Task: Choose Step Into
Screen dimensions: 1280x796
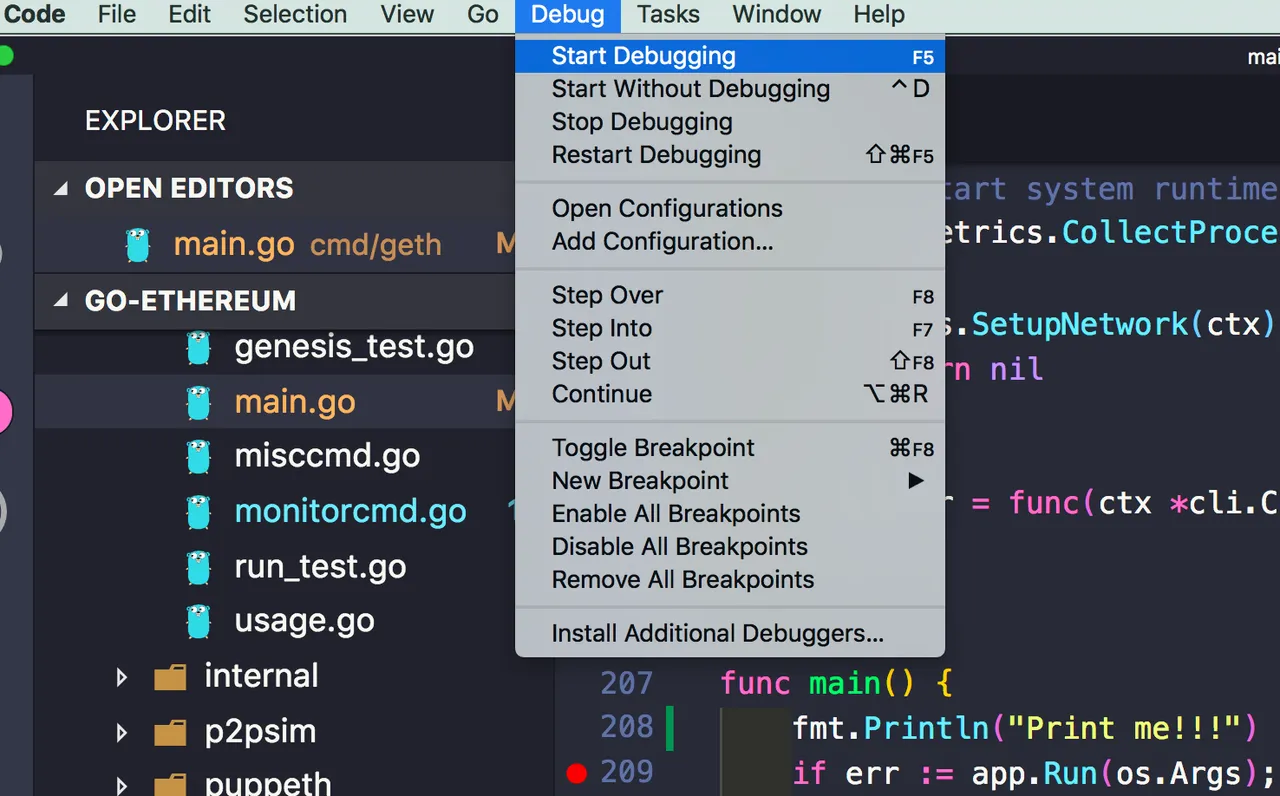Action: 730,328
